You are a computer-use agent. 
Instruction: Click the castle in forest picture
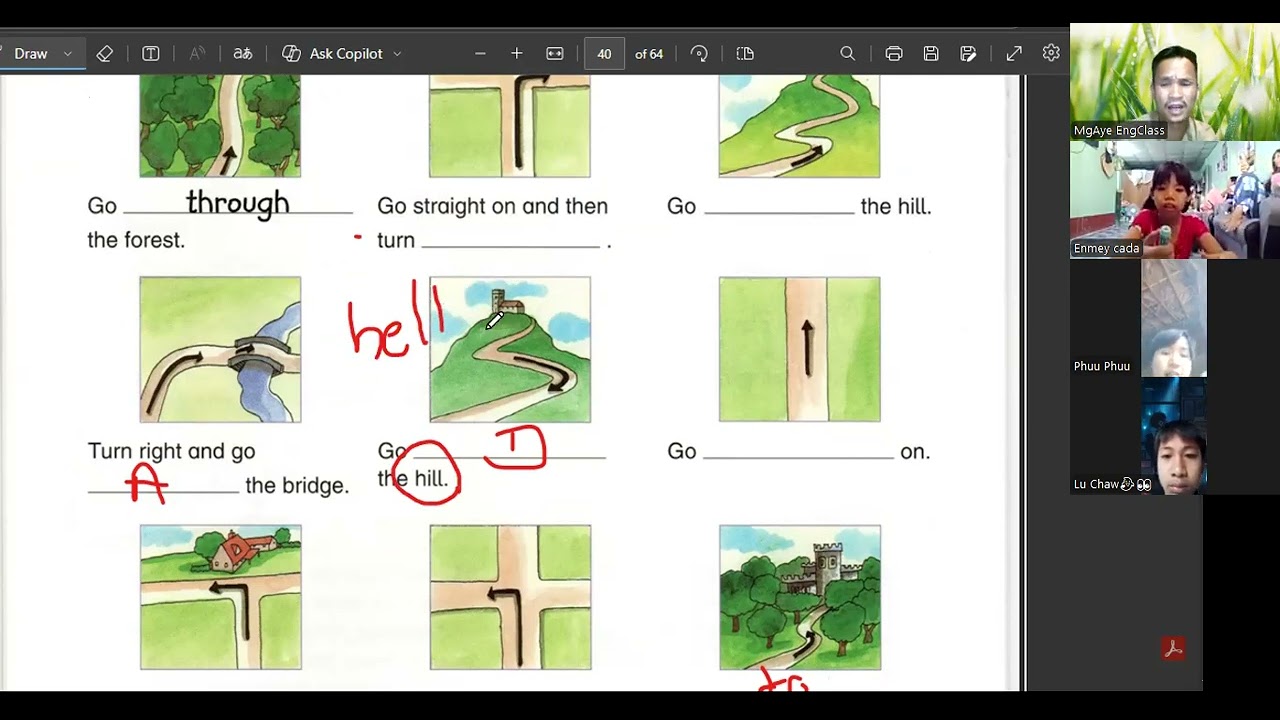pyautogui.click(x=800, y=597)
